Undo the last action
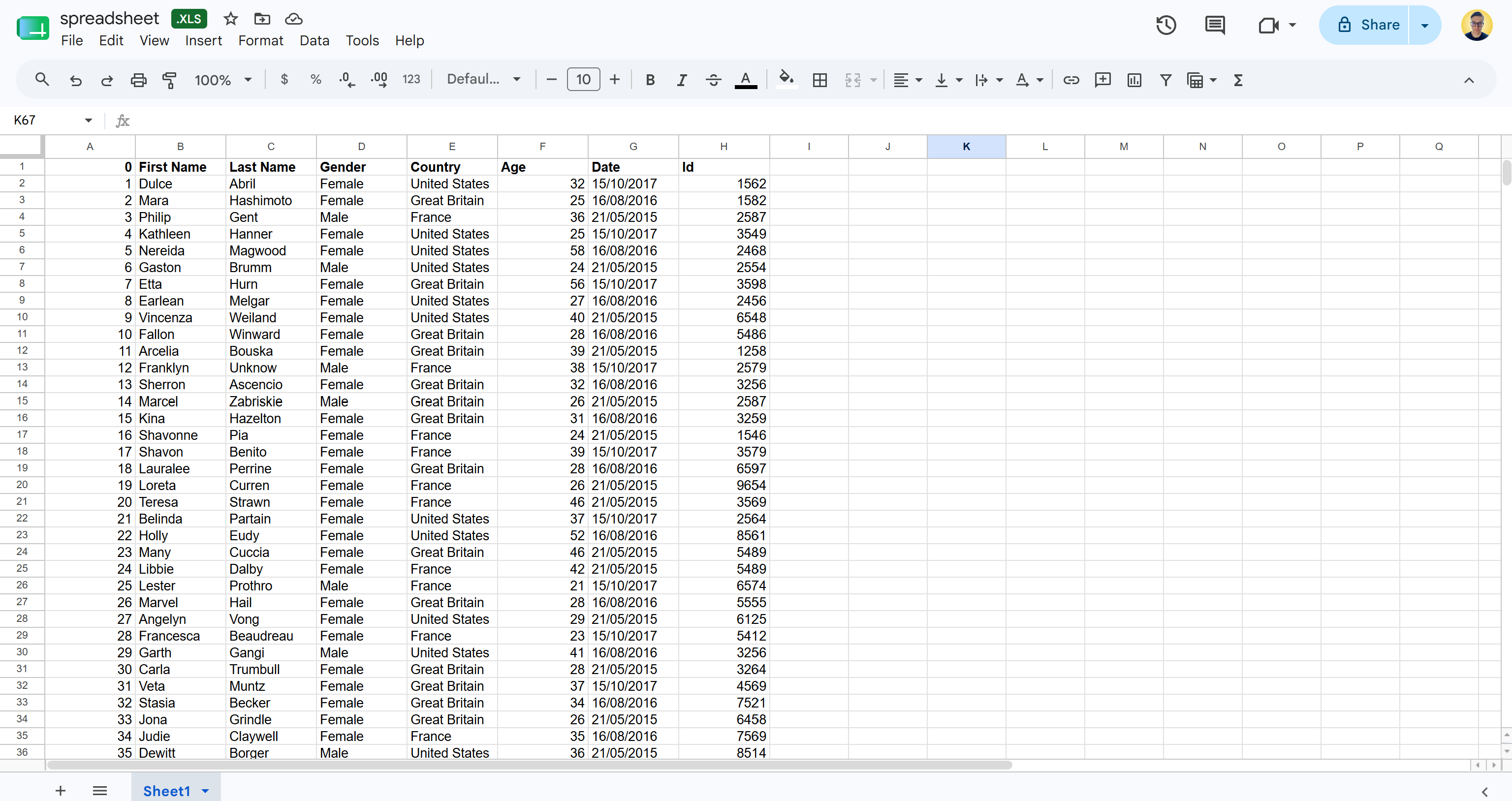 point(76,80)
